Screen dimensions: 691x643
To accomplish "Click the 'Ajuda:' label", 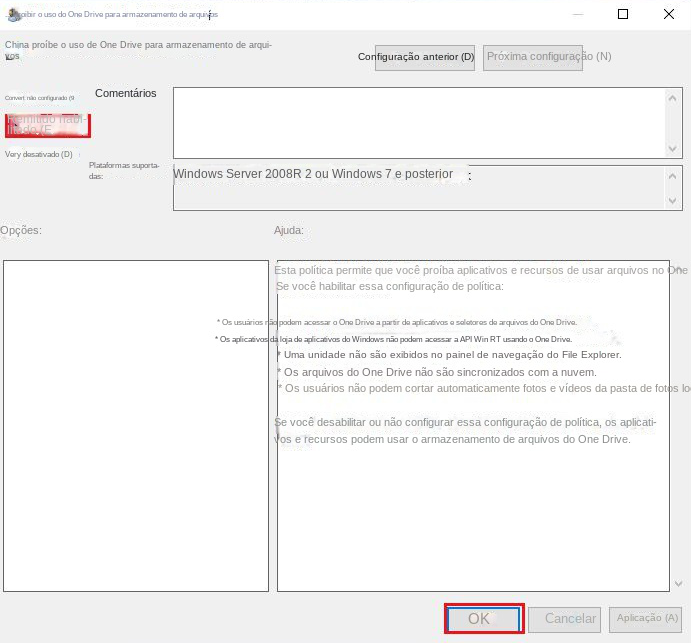I will click(289, 230).
